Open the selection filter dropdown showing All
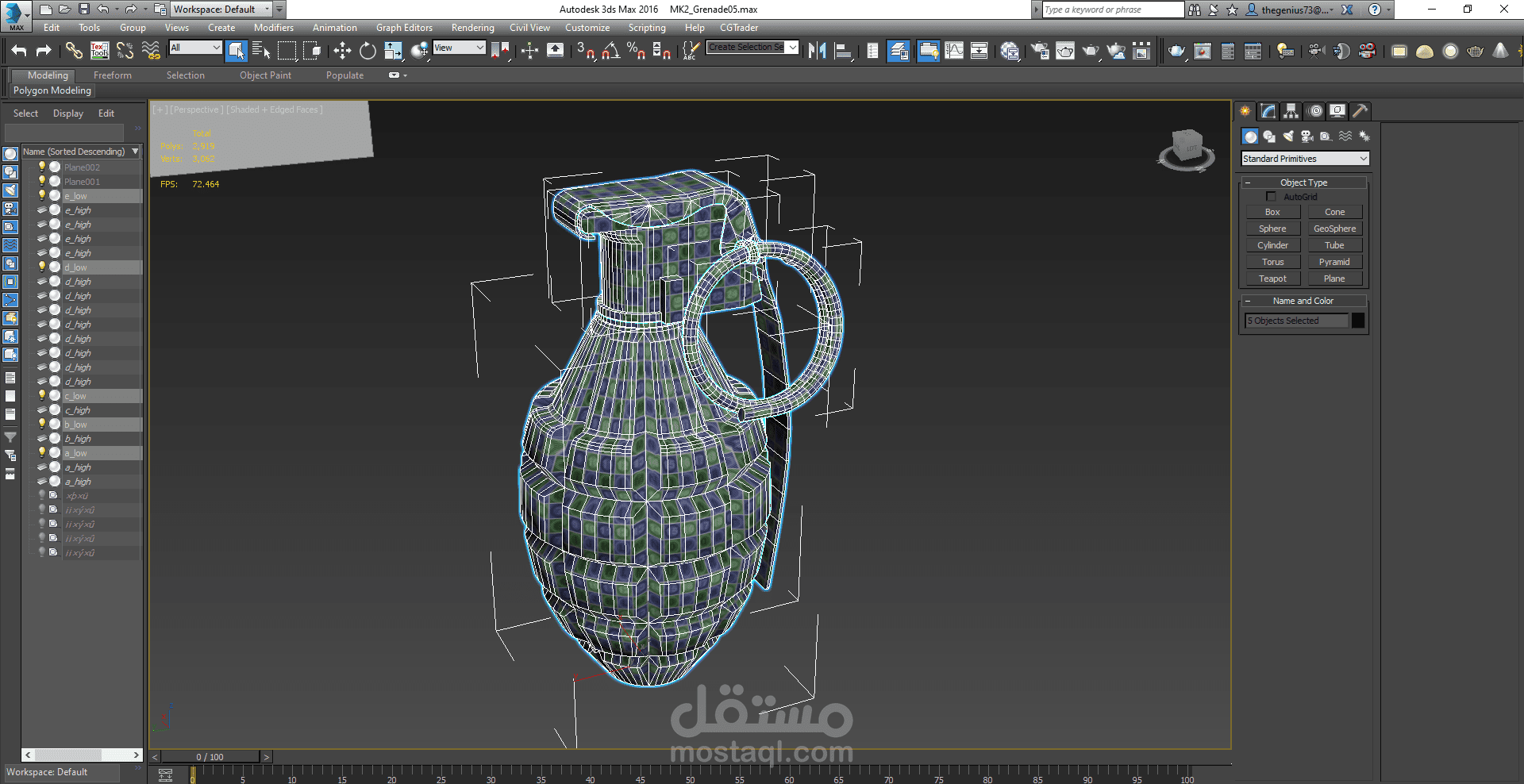 click(x=195, y=48)
